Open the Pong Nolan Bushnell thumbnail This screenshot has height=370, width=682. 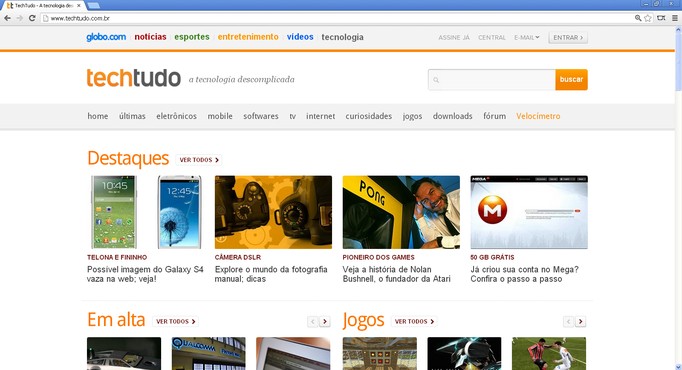[x=401, y=212]
